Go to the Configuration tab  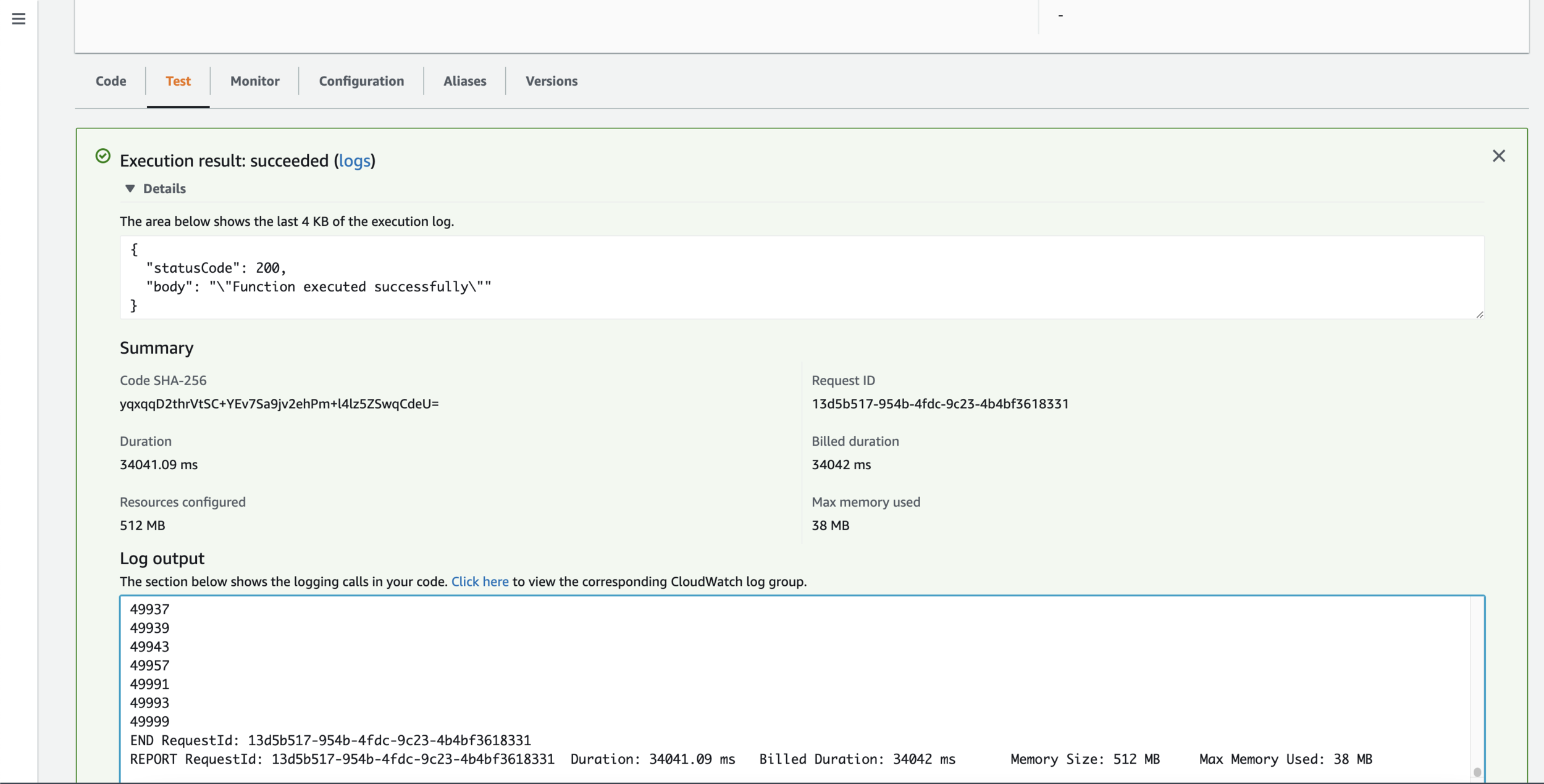361,81
